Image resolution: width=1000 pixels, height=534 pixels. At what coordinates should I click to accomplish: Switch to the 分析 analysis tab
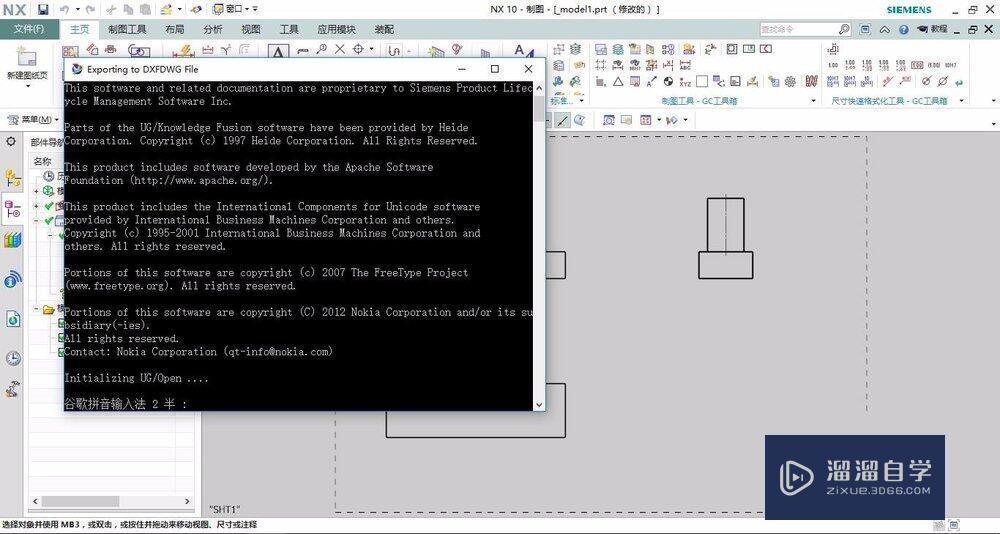(213, 29)
